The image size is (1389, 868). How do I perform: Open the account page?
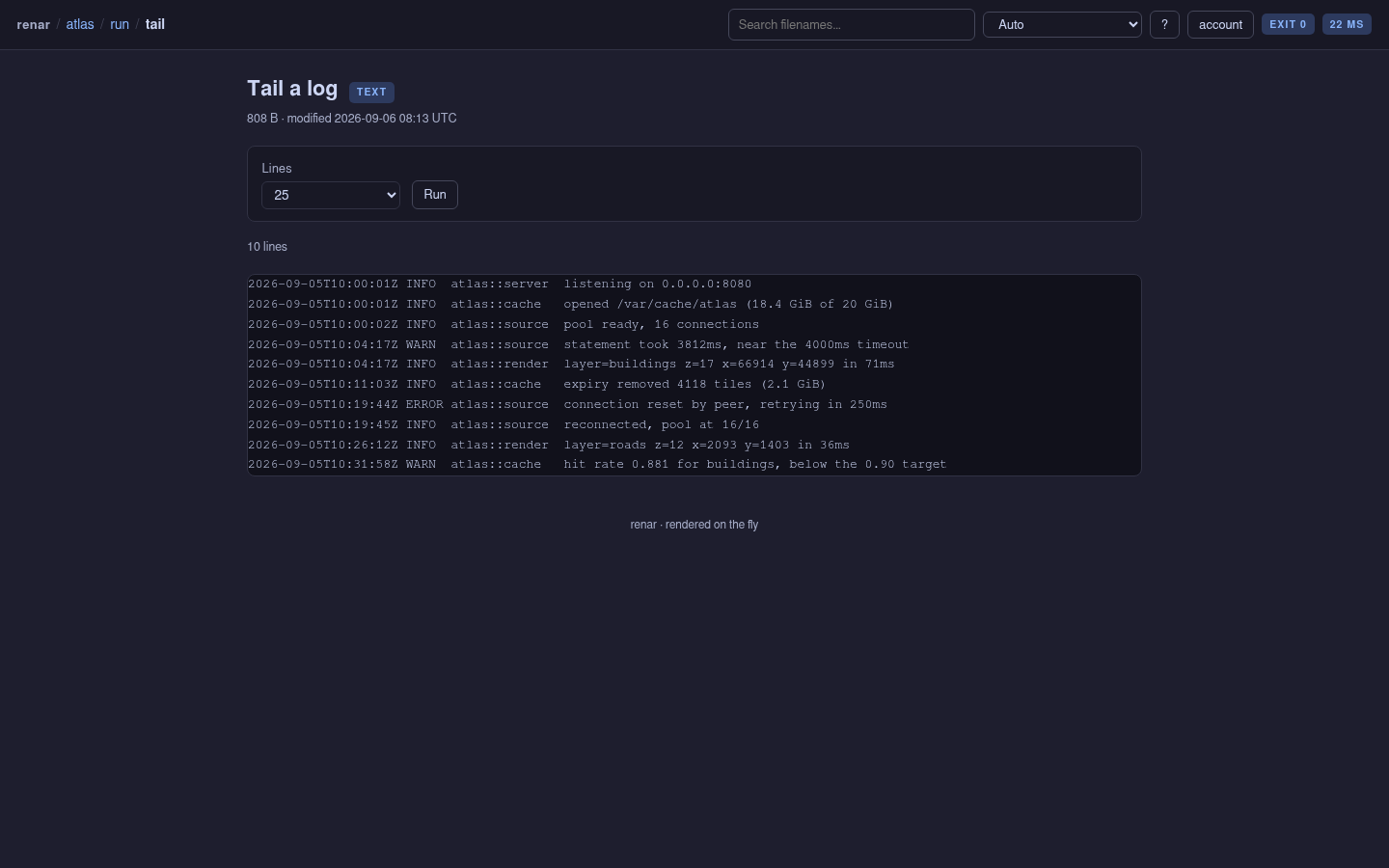click(x=1220, y=24)
